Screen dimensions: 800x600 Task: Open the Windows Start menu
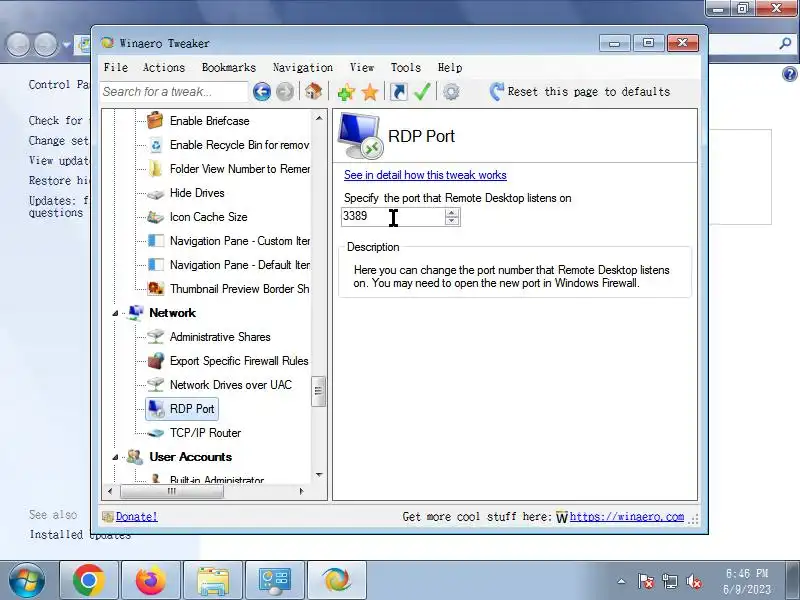[27, 580]
